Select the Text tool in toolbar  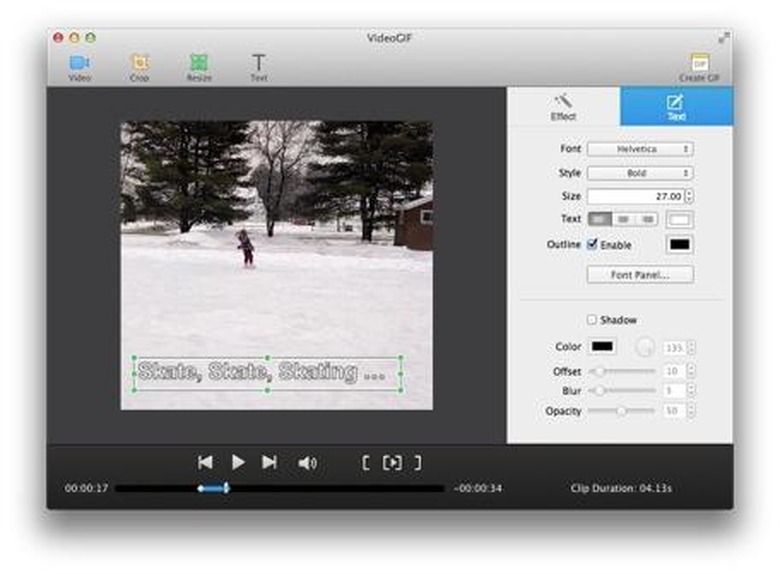259,68
